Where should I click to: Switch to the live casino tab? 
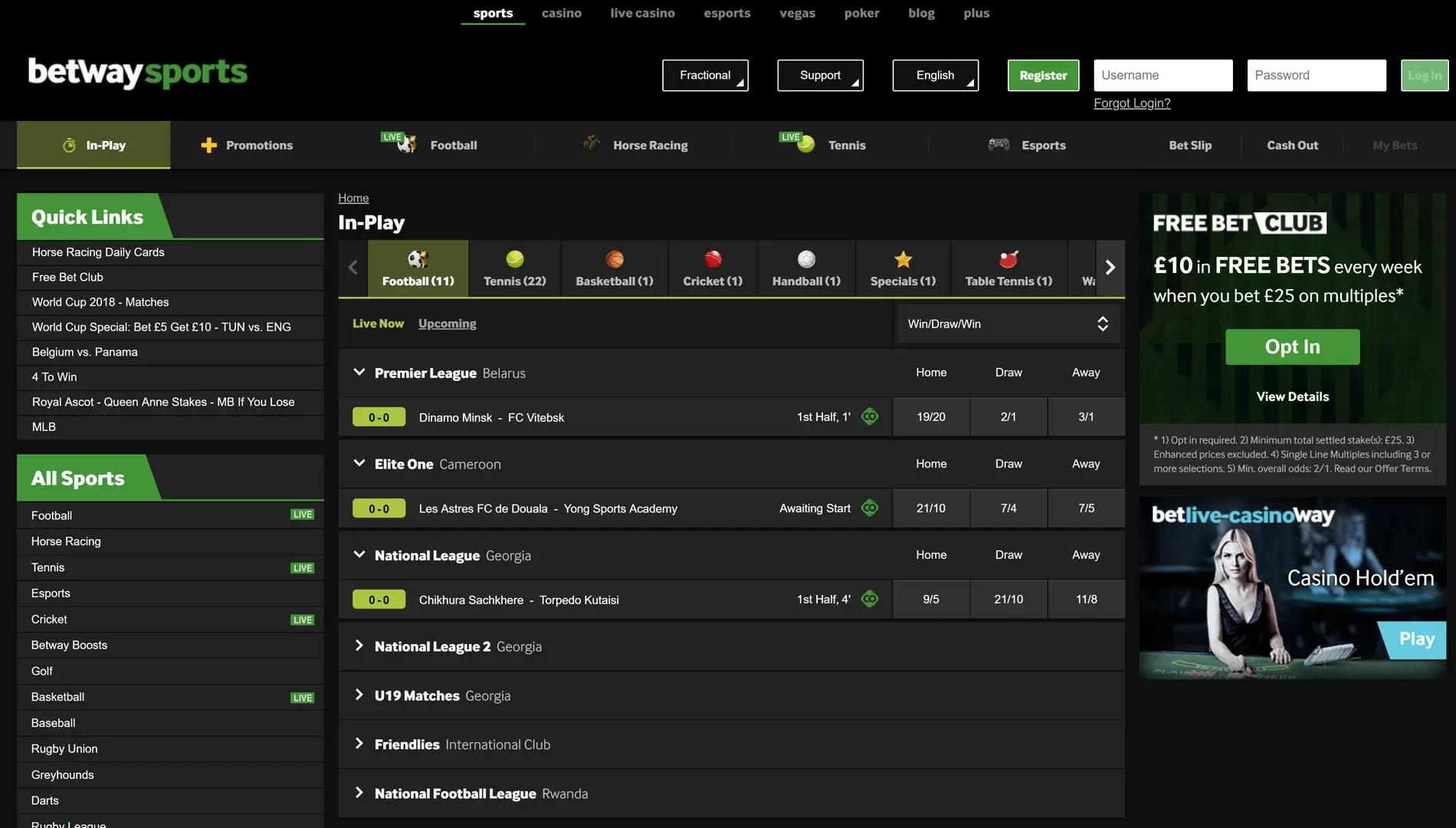[642, 13]
